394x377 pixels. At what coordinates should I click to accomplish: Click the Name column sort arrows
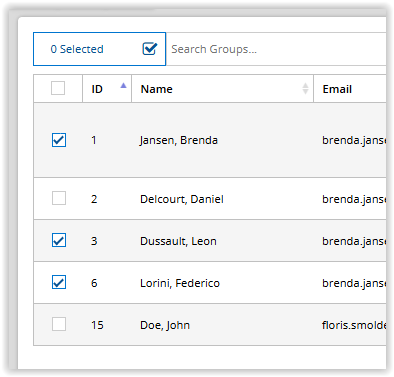pos(305,89)
